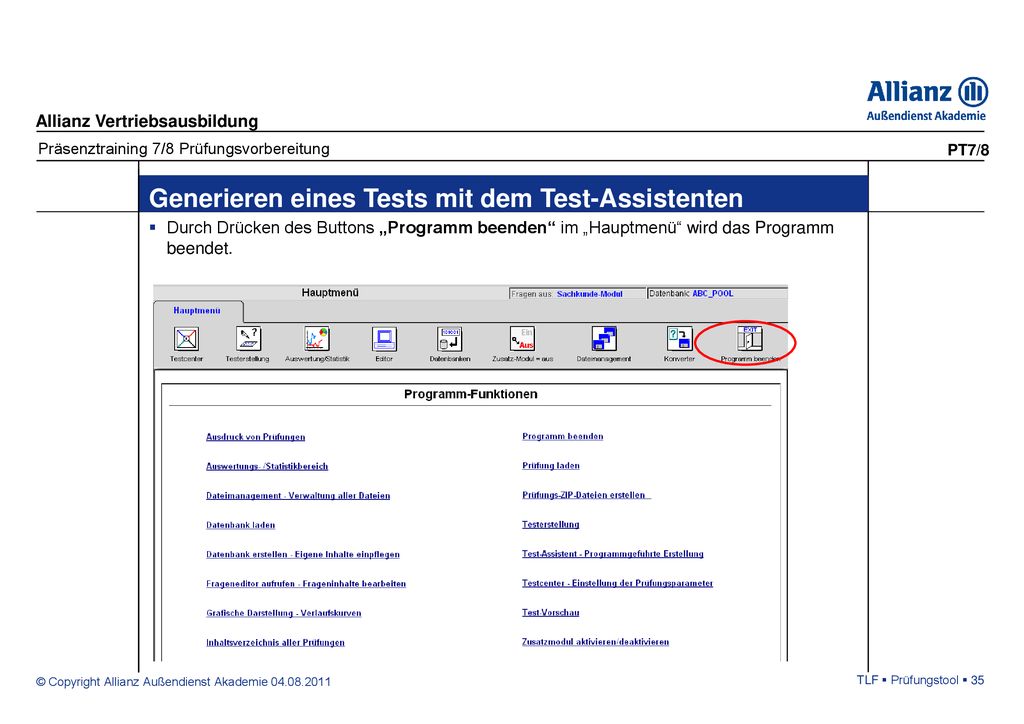Toggle the Zusatz-Modul Ein/Aus icon
The image size is (1024, 724).
522,339
